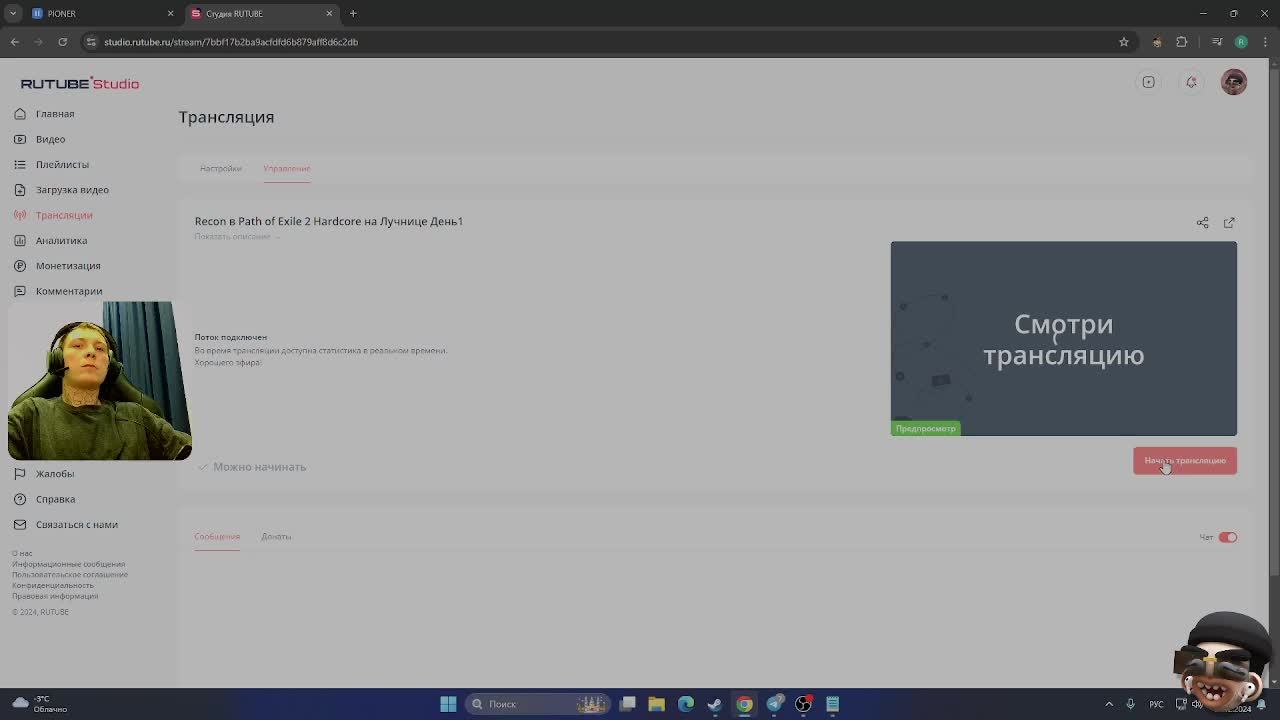Viewport: 1280px width, 720px height.
Task: Go back in browser
Action: click(14, 42)
